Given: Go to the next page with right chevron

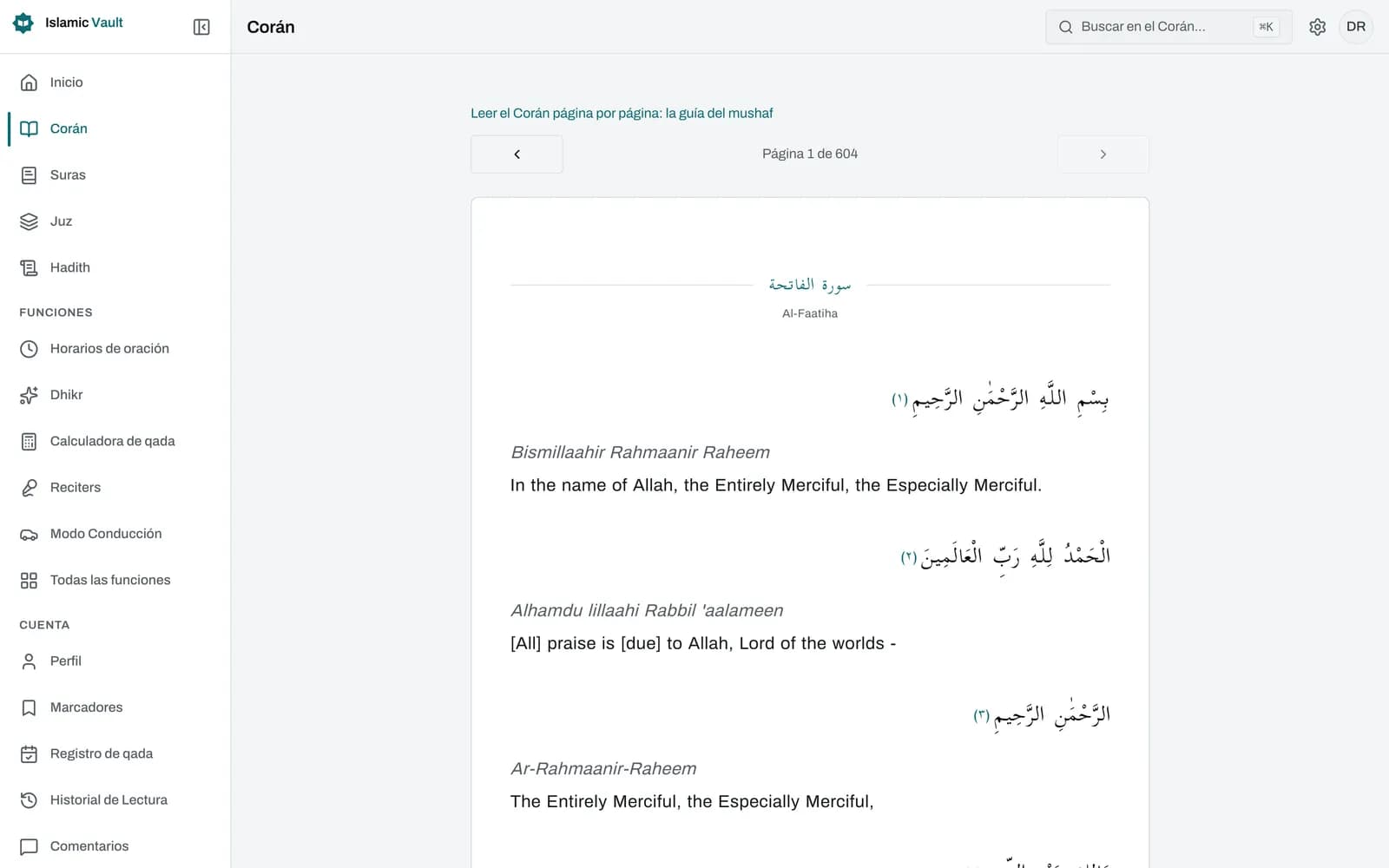Looking at the screenshot, I should click(1103, 155).
